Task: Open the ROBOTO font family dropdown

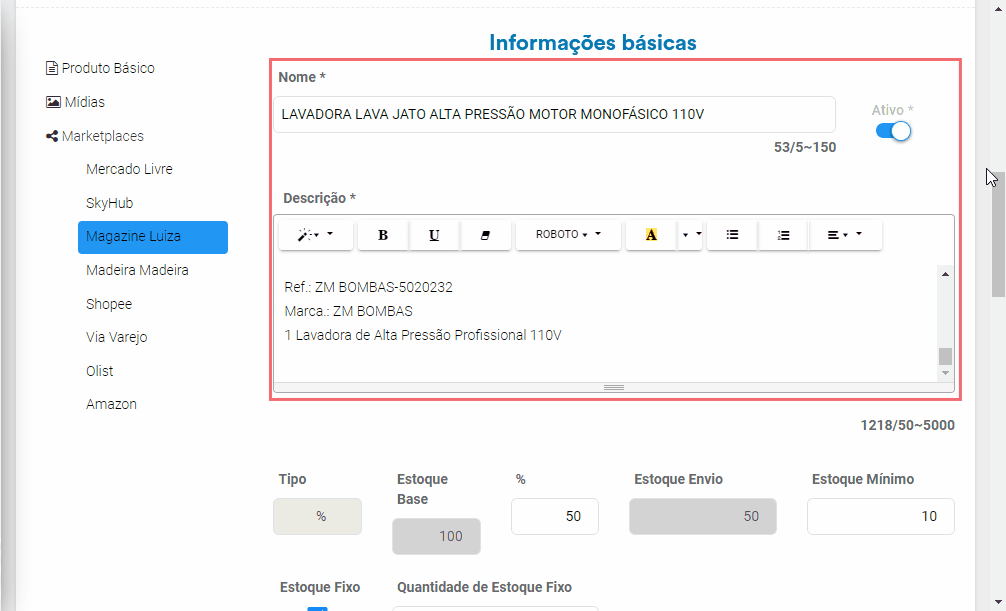Action: (x=568, y=235)
